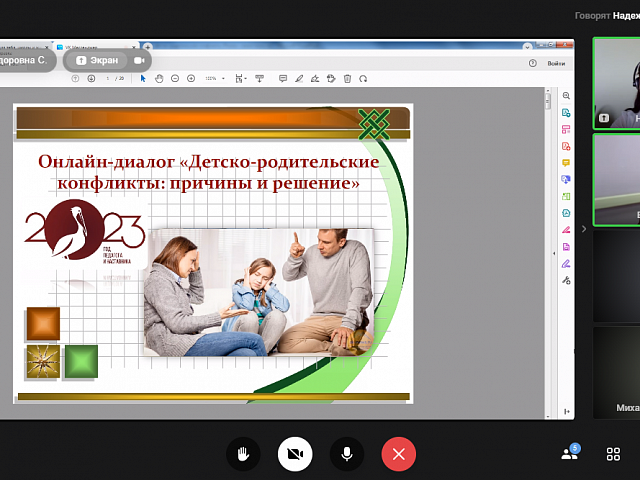Click the zoom in plus icon
This screenshot has height=480, width=640.
pyautogui.click(x=191, y=78)
